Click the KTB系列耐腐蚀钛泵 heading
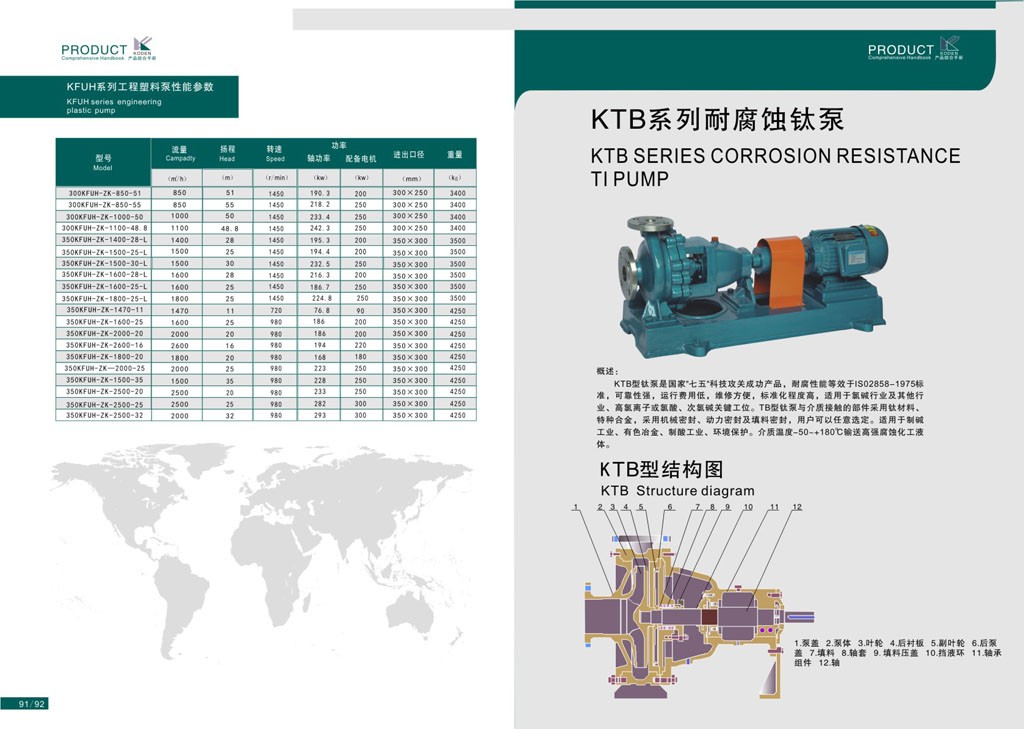This screenshot has width=1024, height=729. click(x=717, y=121)
